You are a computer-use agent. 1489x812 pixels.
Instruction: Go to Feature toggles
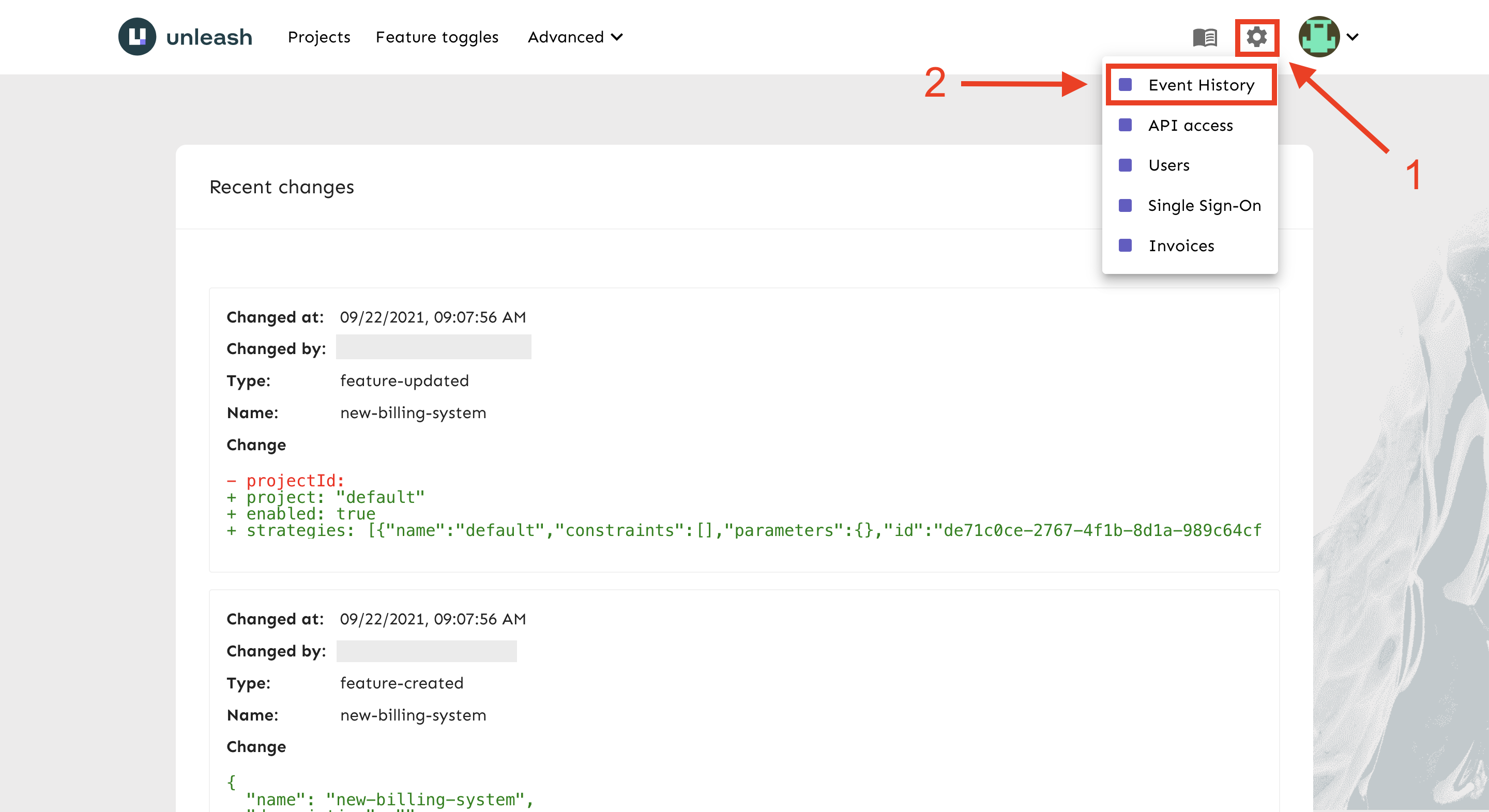coord(437,37)
